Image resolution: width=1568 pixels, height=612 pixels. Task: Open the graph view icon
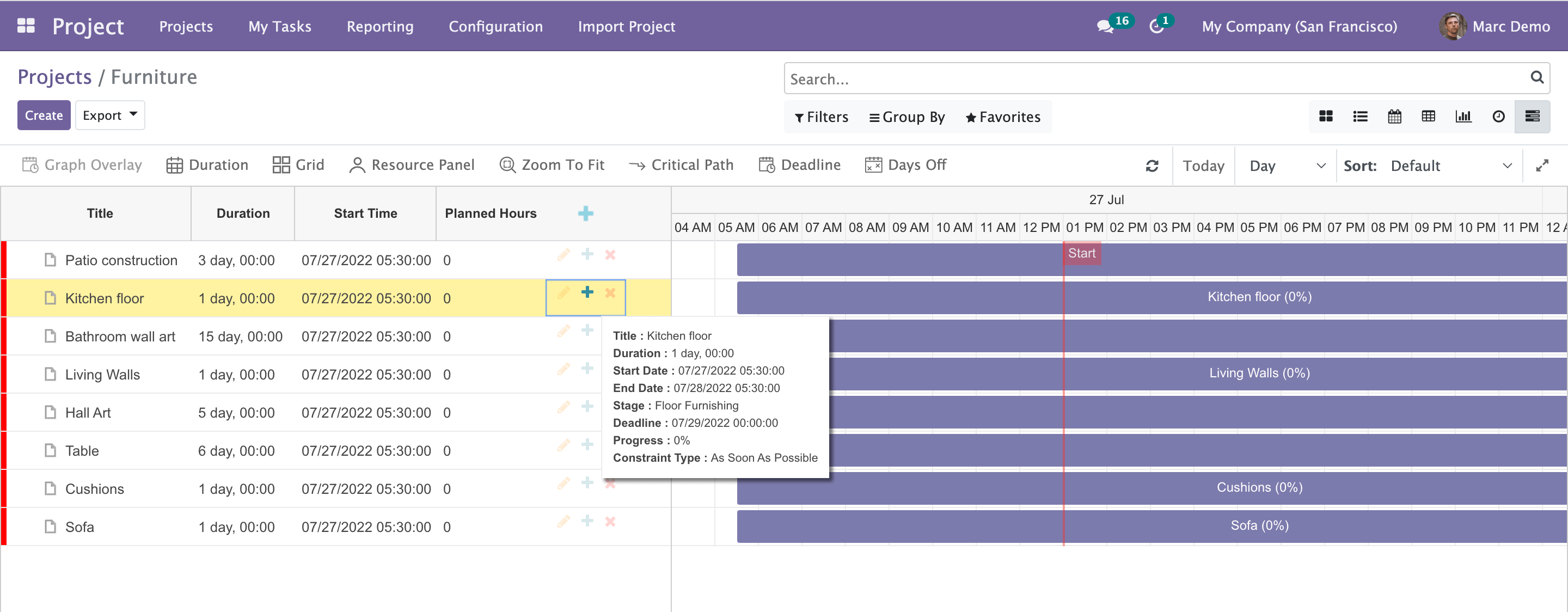tap(1463, 117)
